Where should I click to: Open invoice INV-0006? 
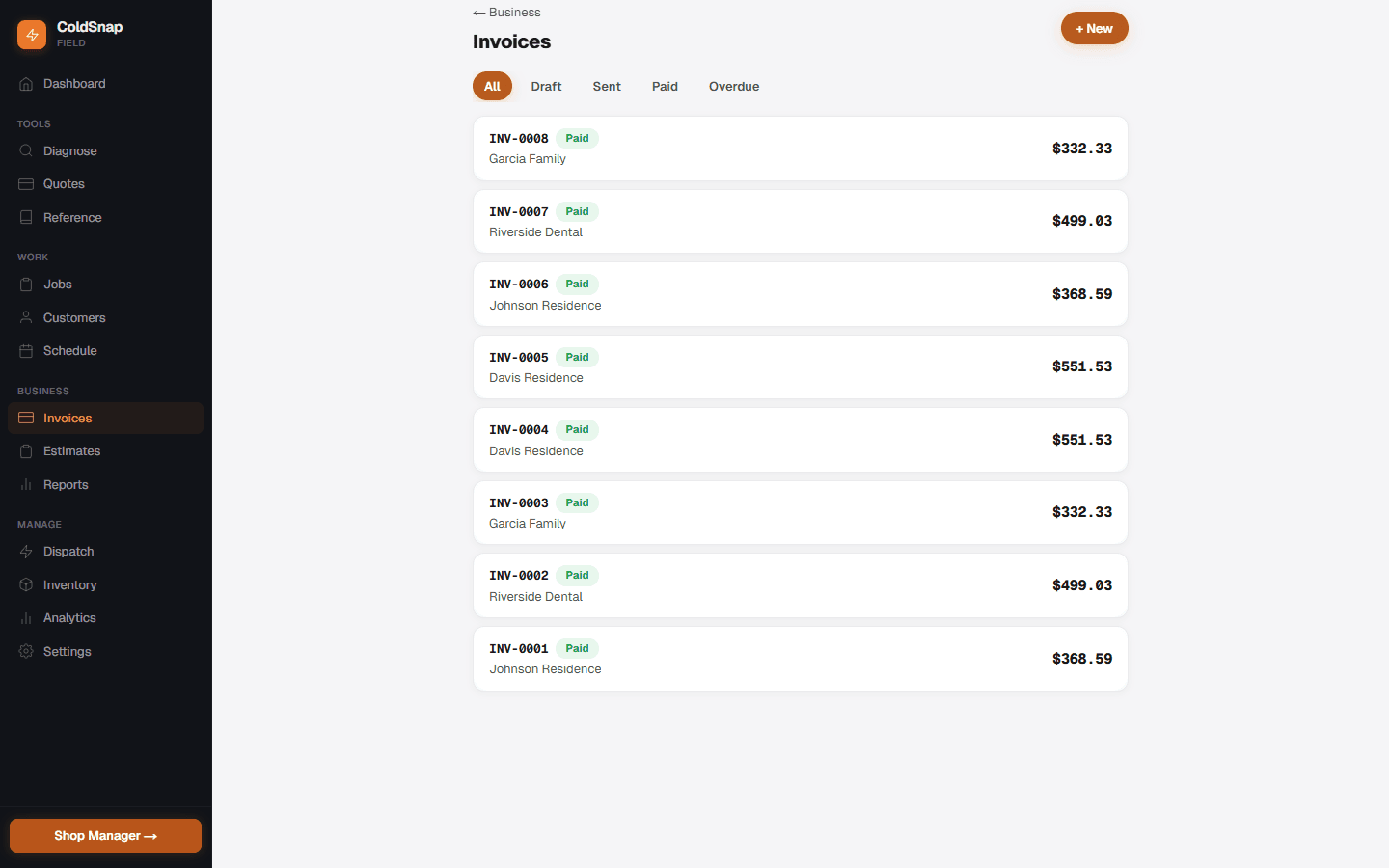(x=801, y=294)
